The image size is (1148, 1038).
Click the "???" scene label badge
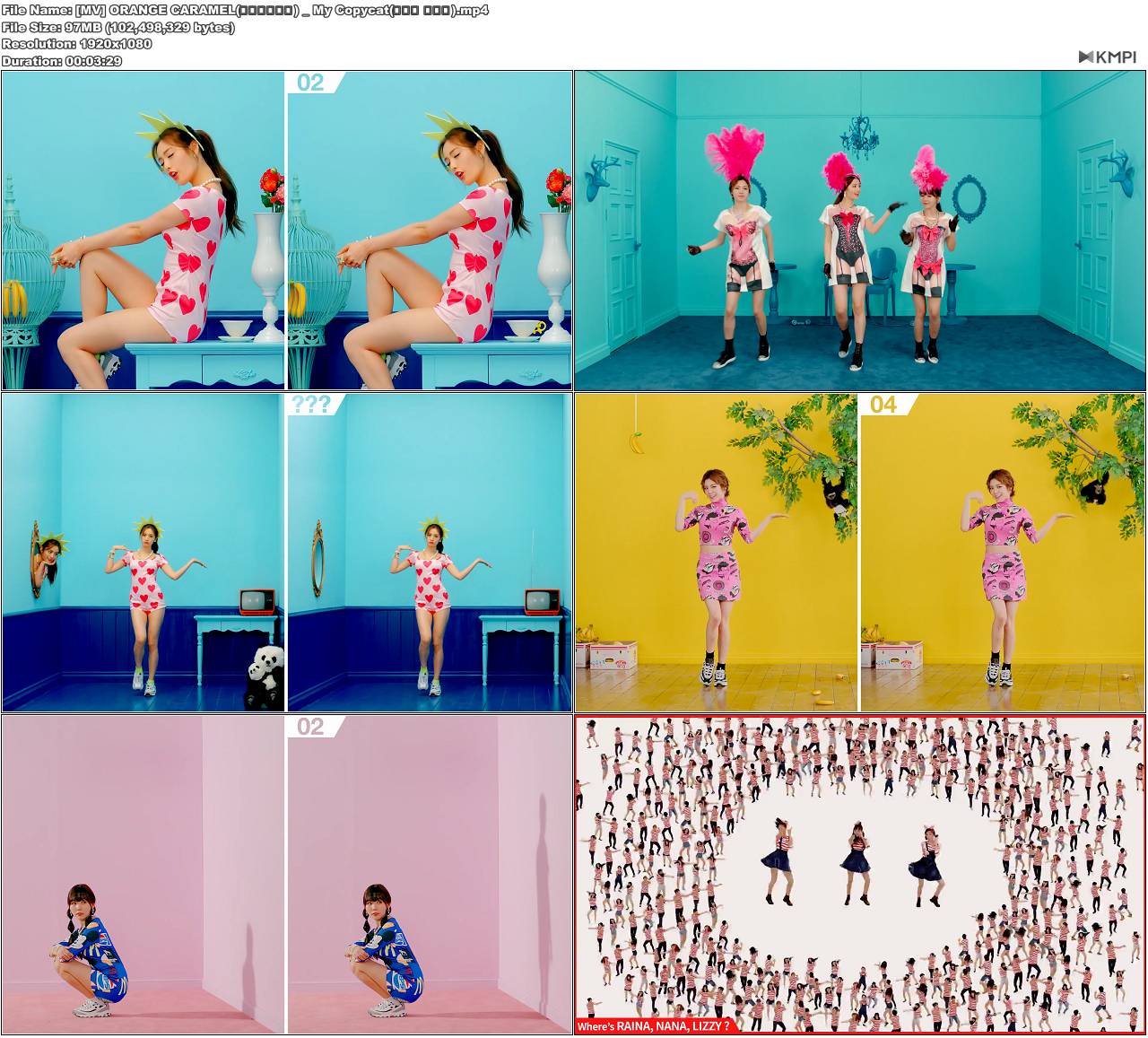pos(311,406)
